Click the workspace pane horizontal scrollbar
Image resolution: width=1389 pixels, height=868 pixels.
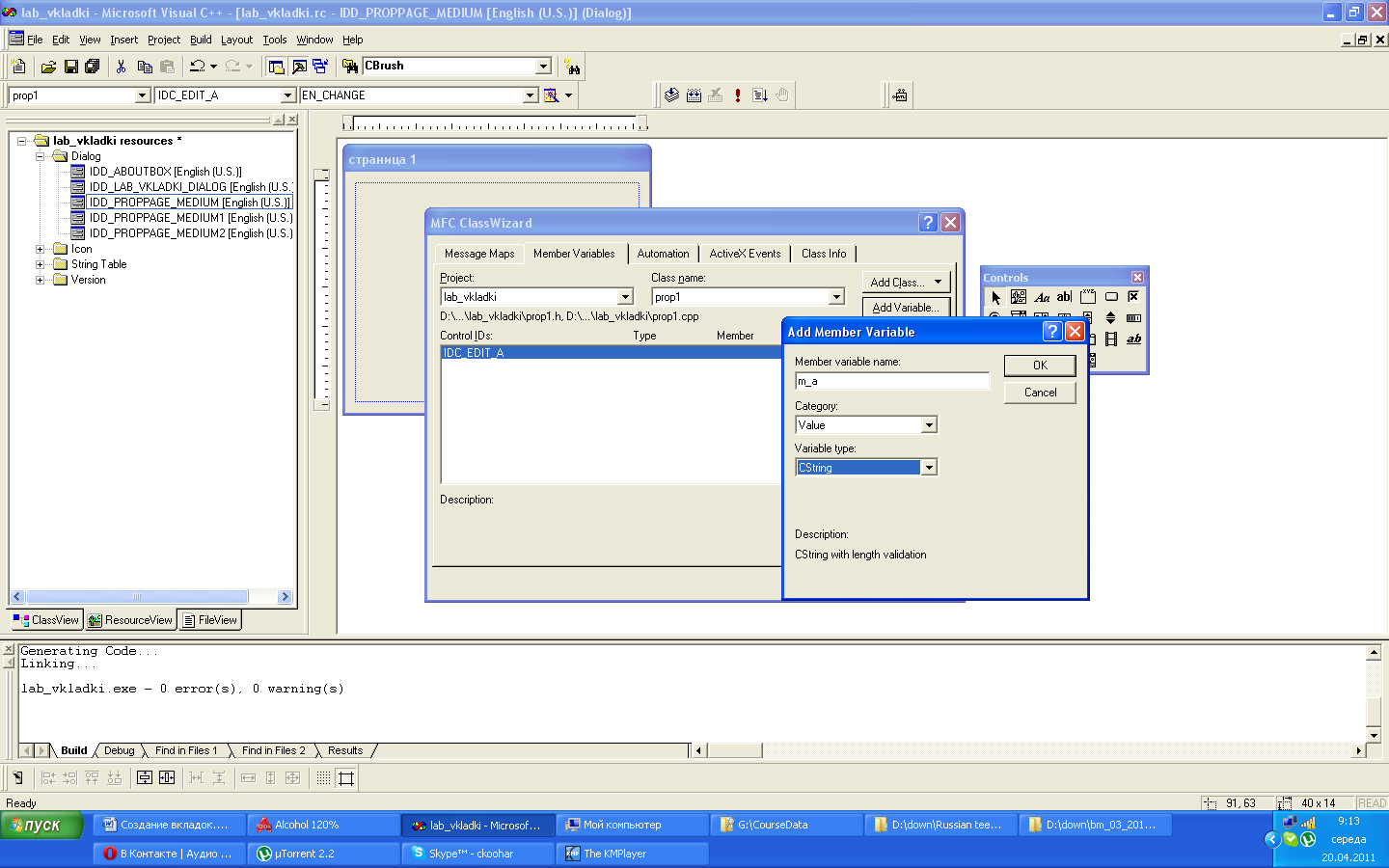[x=151, y=597]
